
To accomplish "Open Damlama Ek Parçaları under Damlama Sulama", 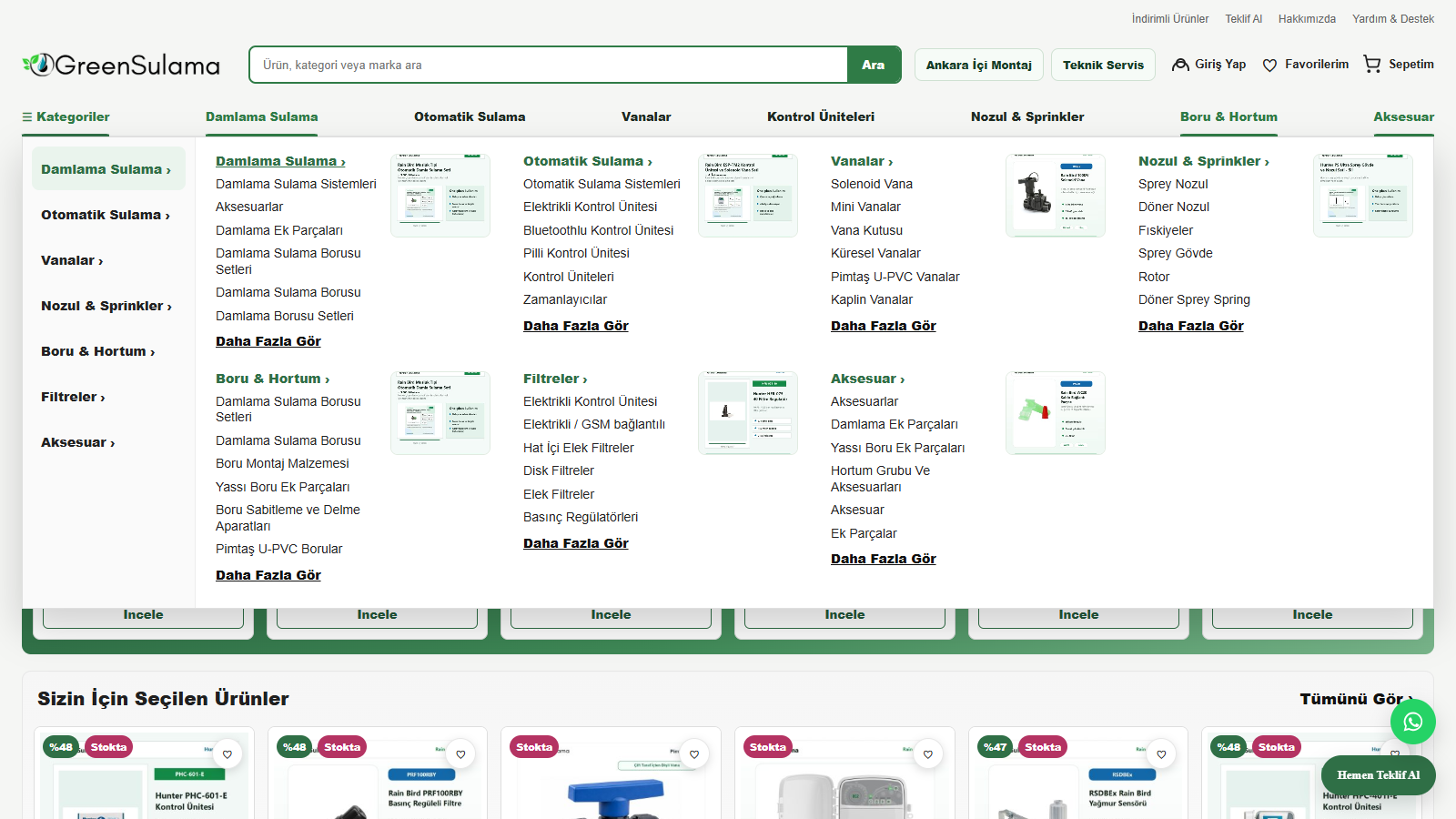I will coord(279,230).
